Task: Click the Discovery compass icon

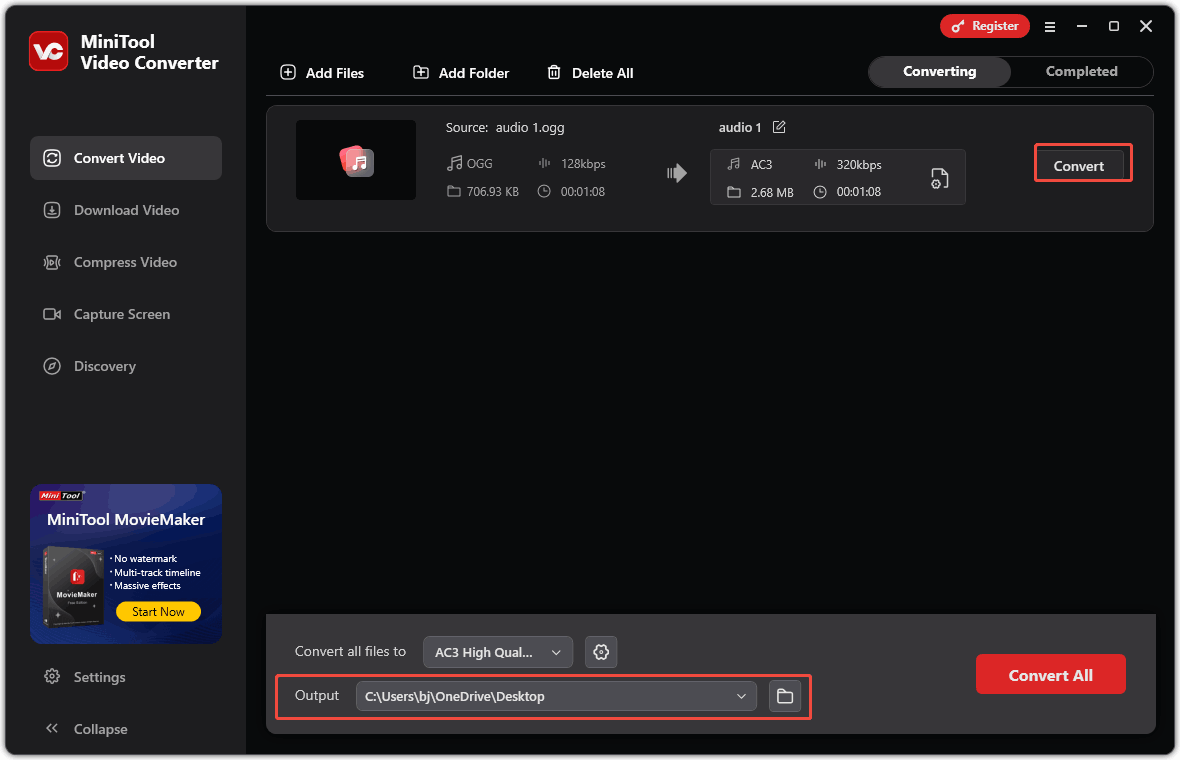Action: (x=52, y=366)
